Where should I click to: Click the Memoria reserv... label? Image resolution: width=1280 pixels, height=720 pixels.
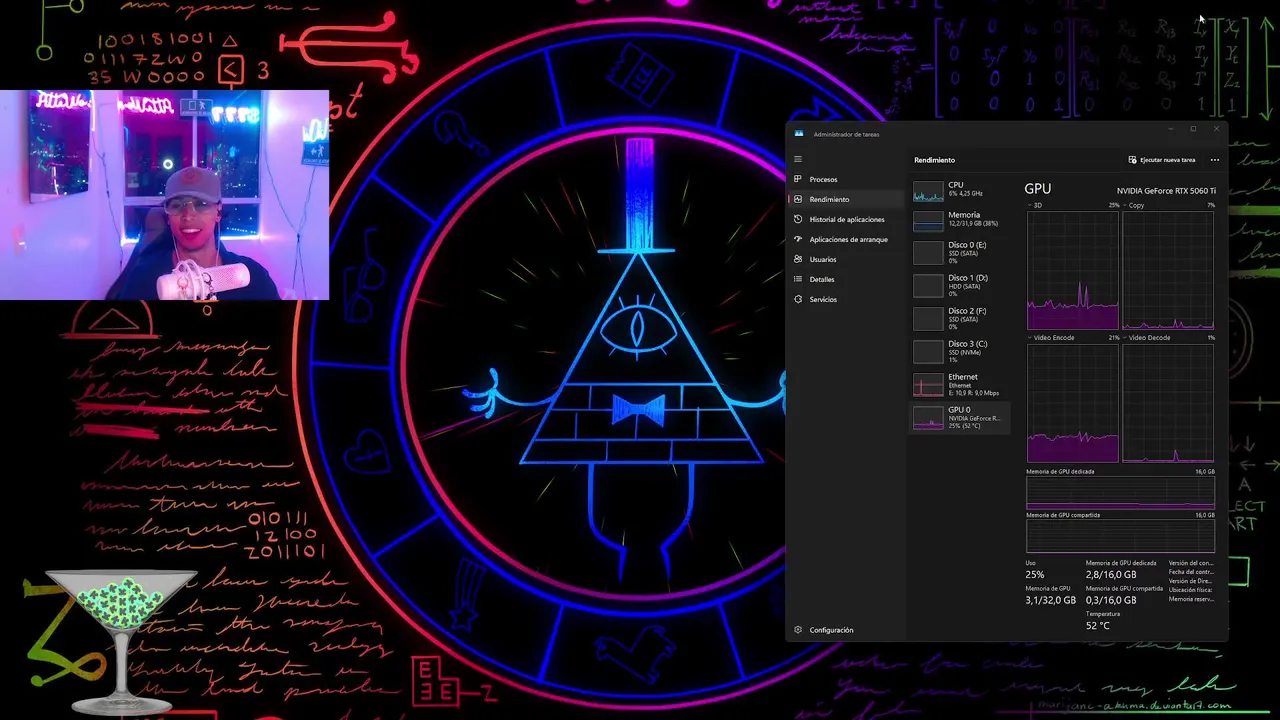(1191, 599)
